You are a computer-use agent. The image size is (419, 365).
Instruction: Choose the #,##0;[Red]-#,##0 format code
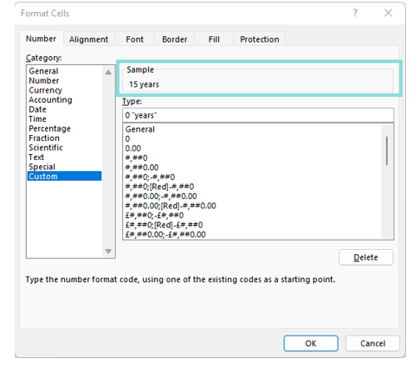coord(159,187)
